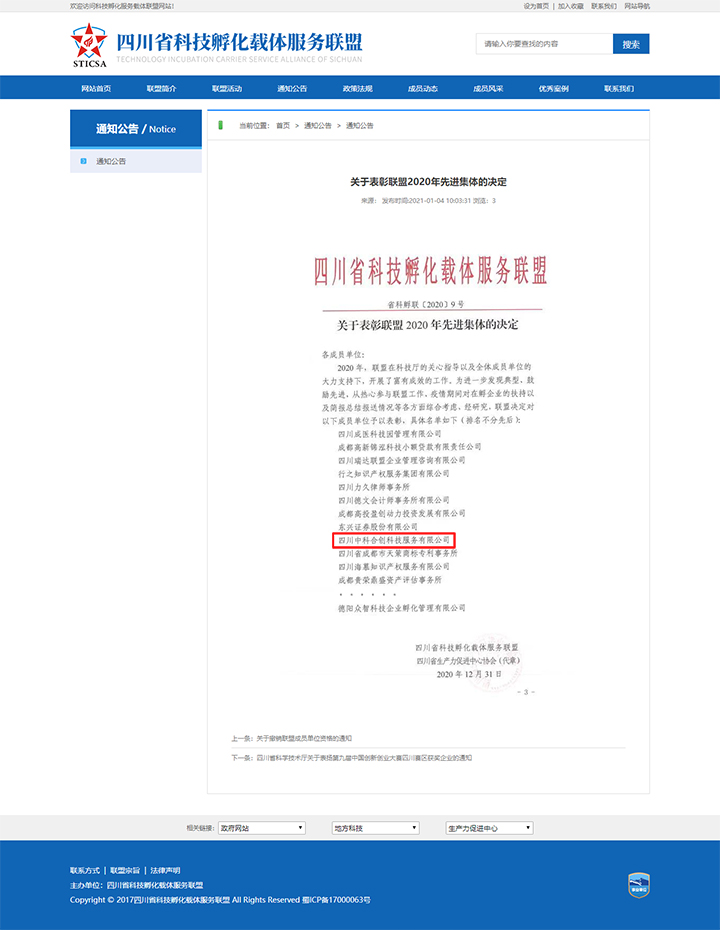The height and width of the screenshot is (930, 720).
Task: Click 联盟宗旨 footer link
Action: pyautogui.click(x=125, y=871)
